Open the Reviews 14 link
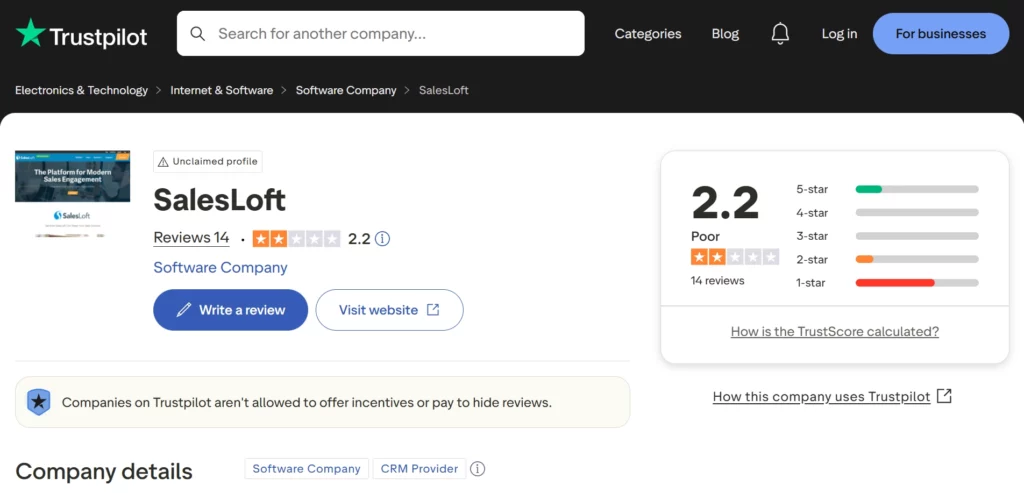Screen dimensions: 1024x493 point(191,238)
